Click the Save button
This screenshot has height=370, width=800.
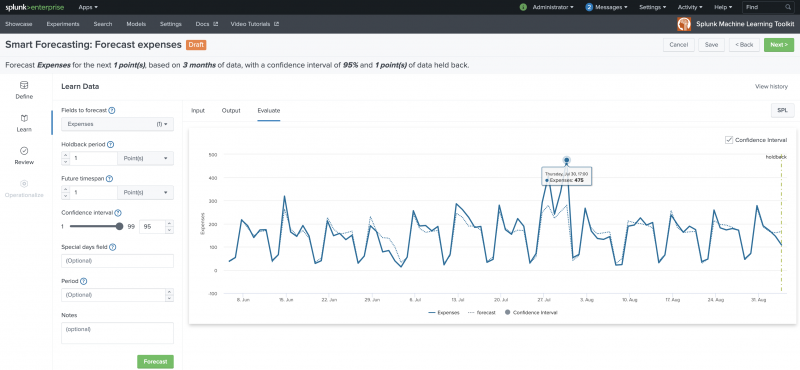[x=711, y=45]
